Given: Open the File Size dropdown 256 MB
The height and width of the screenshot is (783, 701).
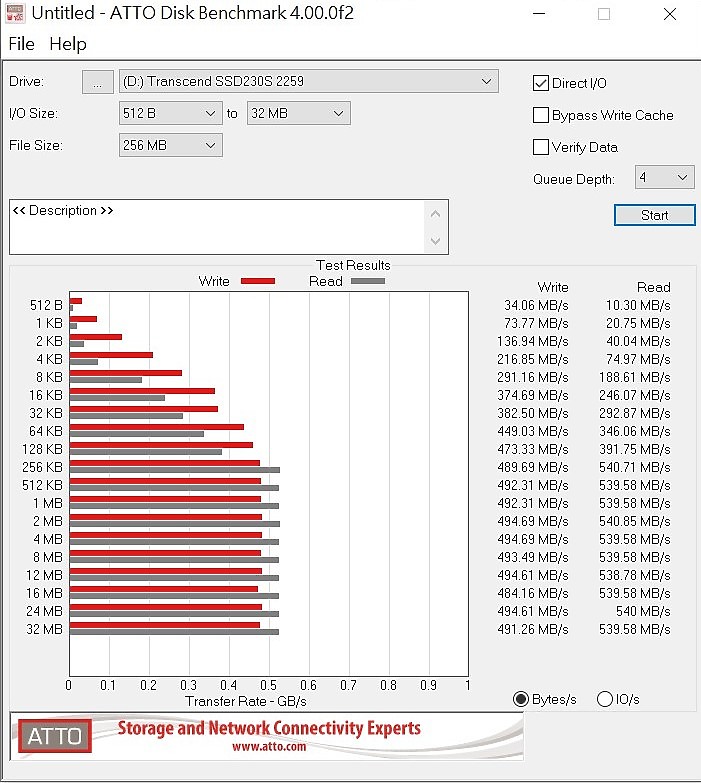Looking at the screenshot, I should pyautogui.click(x=170, y=145).
